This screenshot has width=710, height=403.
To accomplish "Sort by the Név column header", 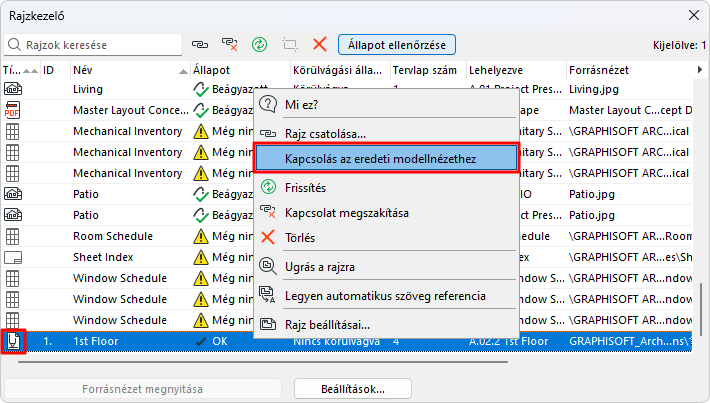I will (130, 70).
